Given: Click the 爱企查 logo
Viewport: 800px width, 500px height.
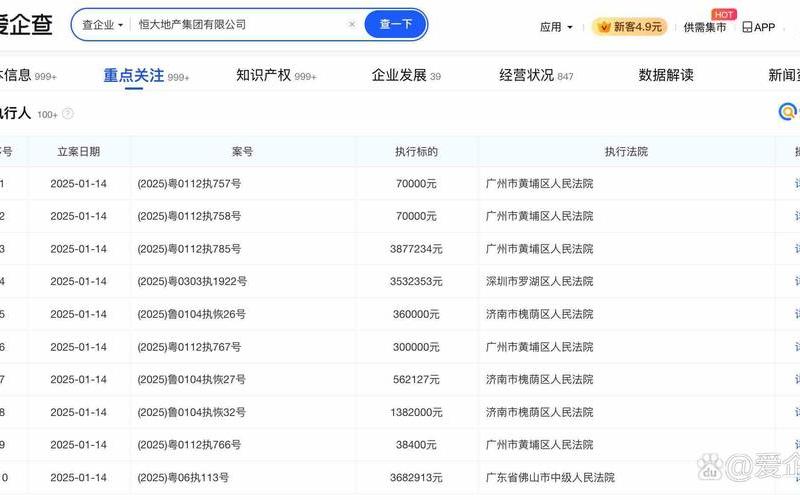Looking at the screenshot, I should coord(26,23).
